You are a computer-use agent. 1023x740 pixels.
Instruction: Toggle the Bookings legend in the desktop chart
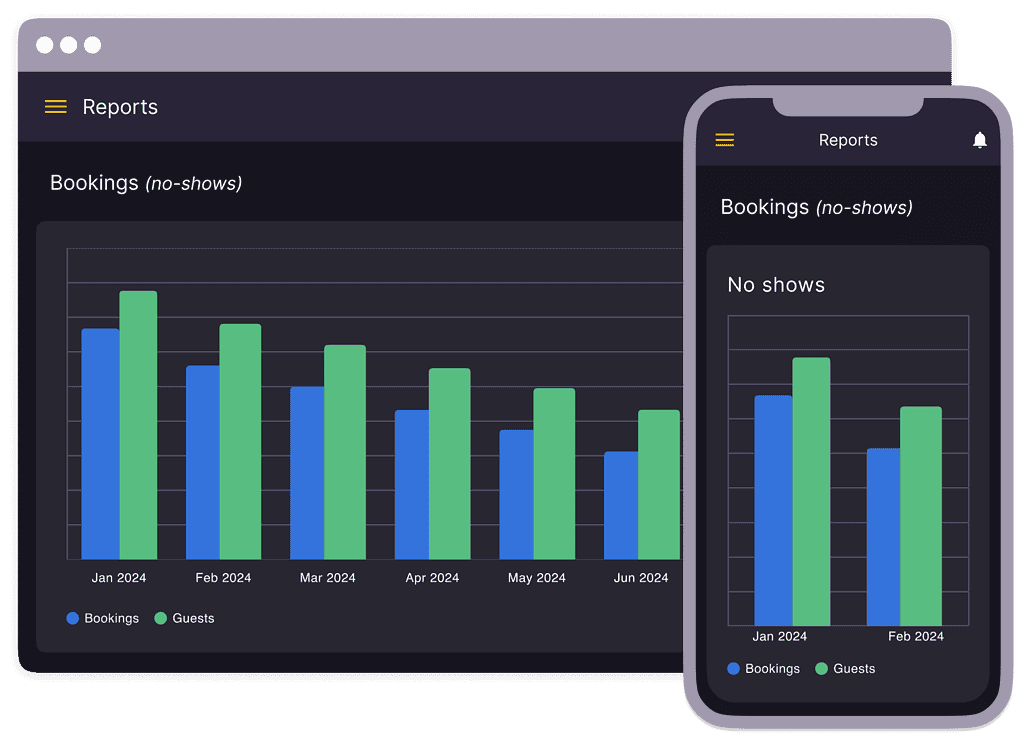(103, 618)
